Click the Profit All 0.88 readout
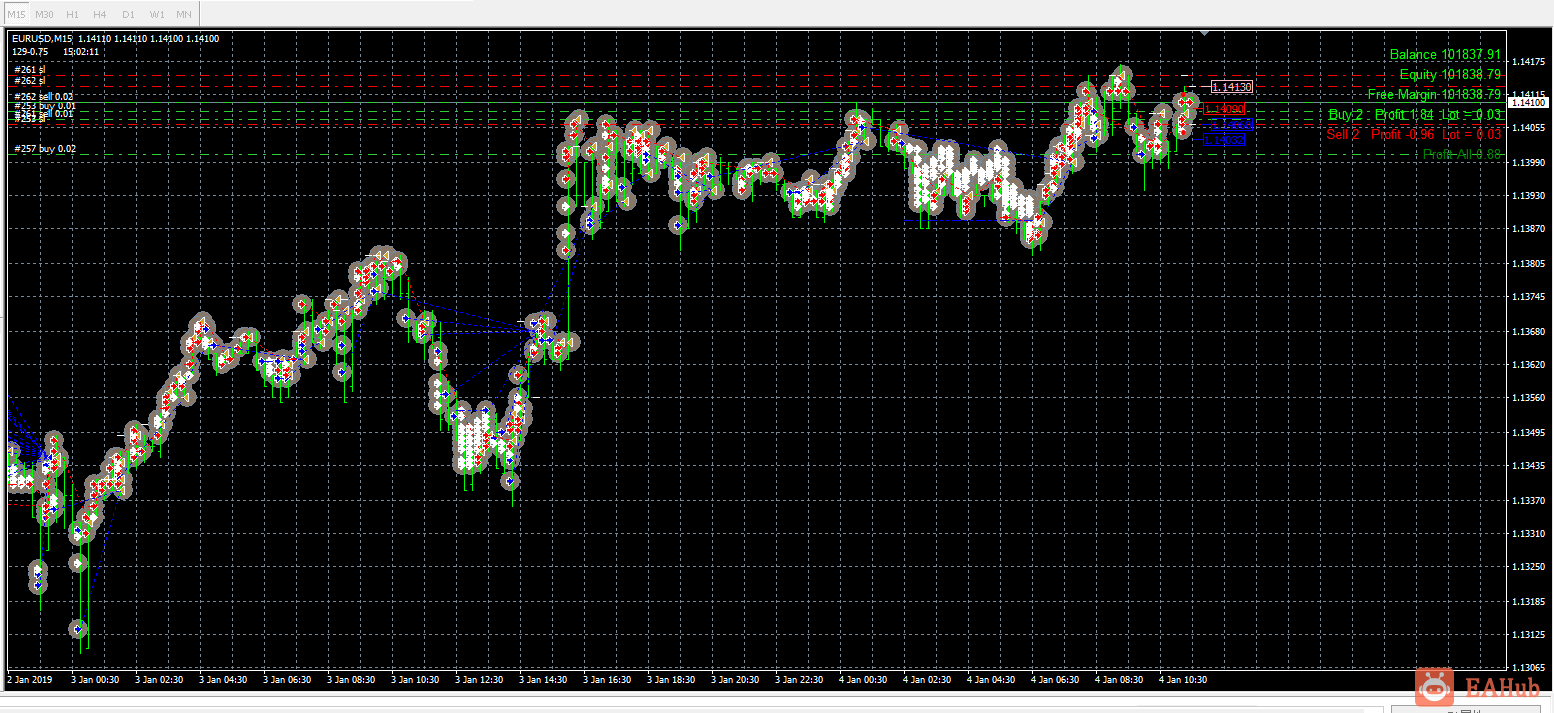The height and width of the screenshot is (713, 1554). (1462, 154)
